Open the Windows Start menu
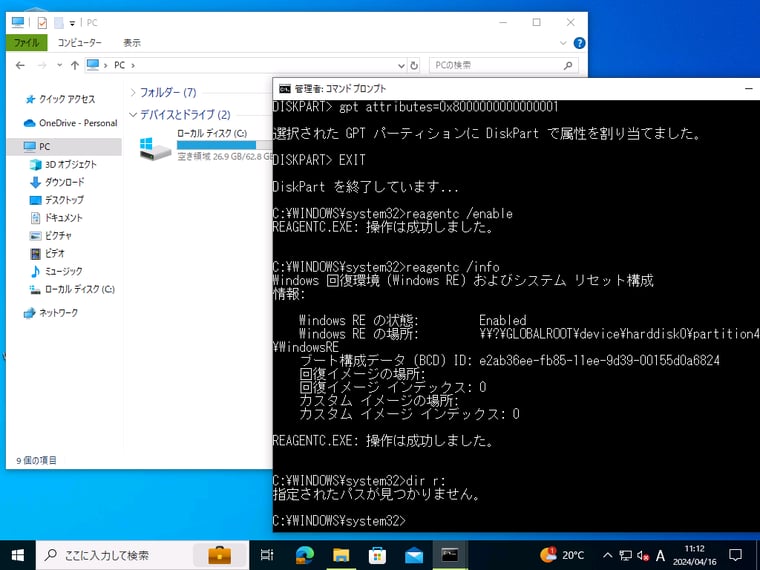760x570 pixels. tap(18, 555)
